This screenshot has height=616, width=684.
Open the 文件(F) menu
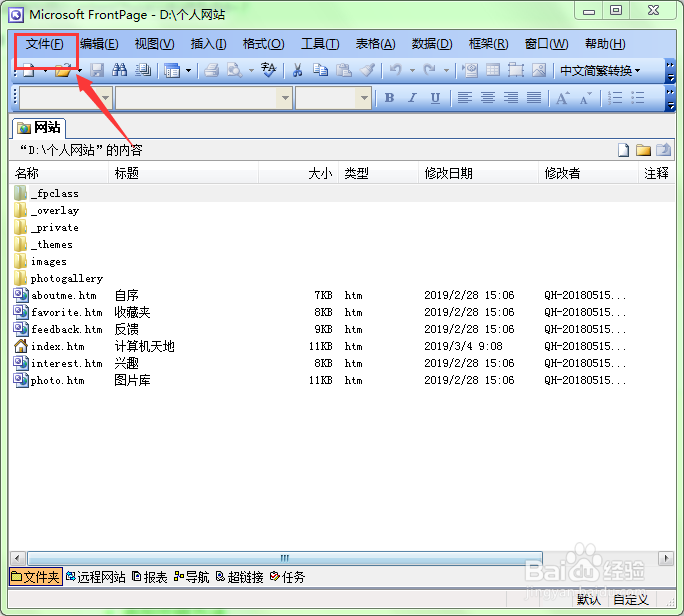(x=44, y=44)
